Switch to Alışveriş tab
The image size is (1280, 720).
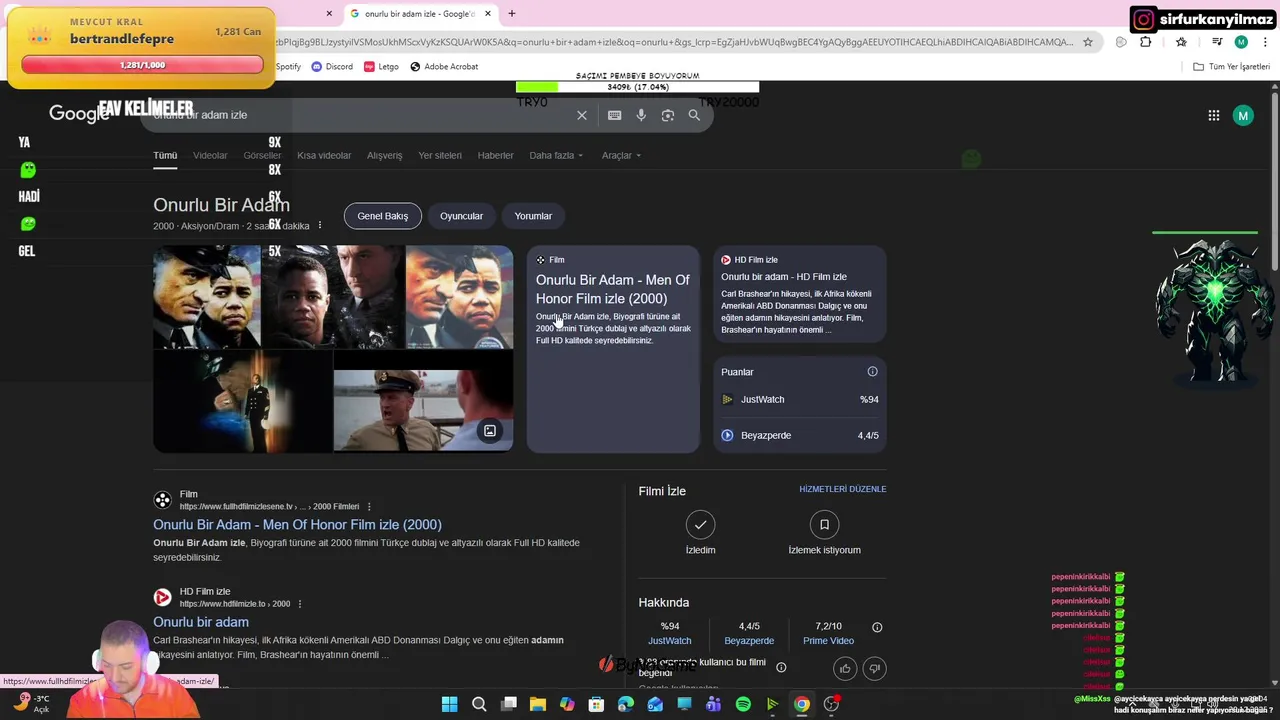coord(384,155)
